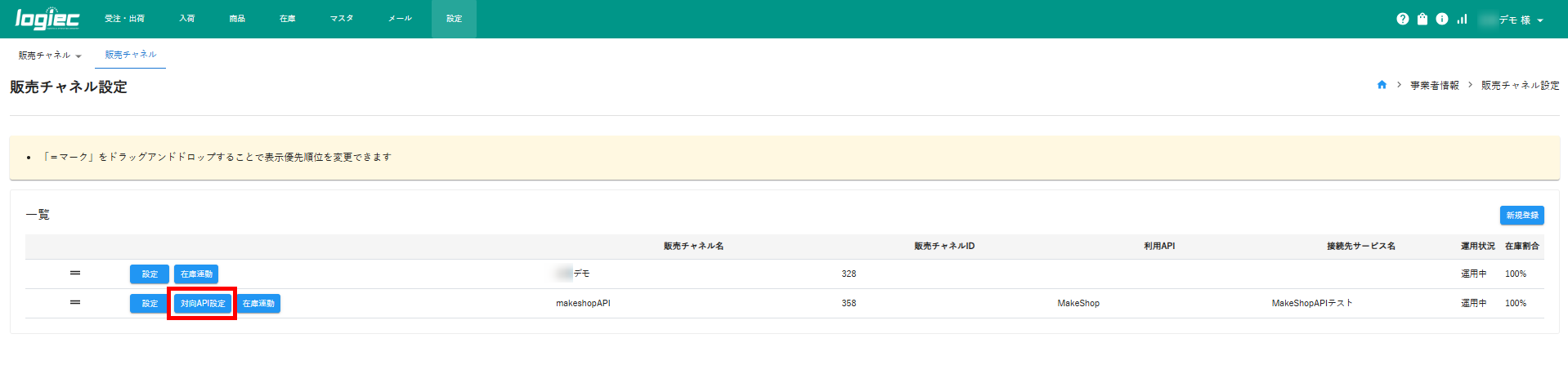Click the drag handle for makeshopAPI row
The height and width of the screenshot is (374, 1568).
(75, 303)
